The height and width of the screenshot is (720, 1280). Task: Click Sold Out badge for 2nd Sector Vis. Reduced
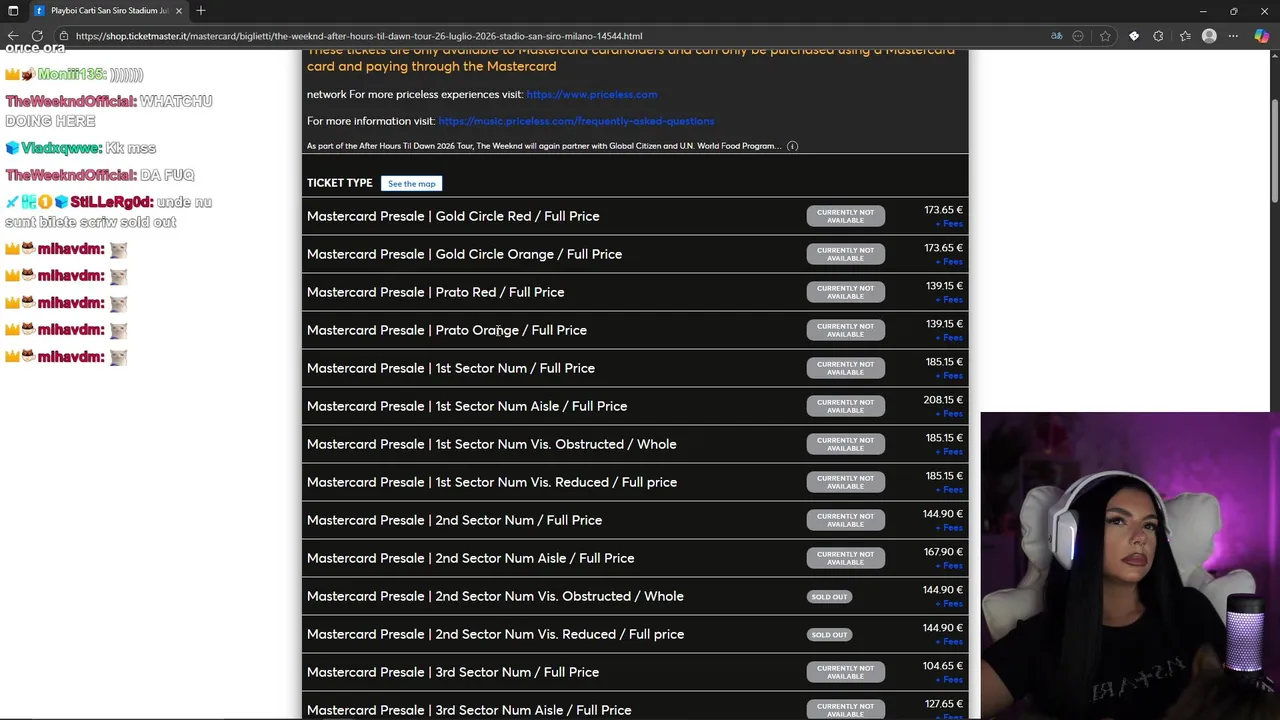click(829, 635)
